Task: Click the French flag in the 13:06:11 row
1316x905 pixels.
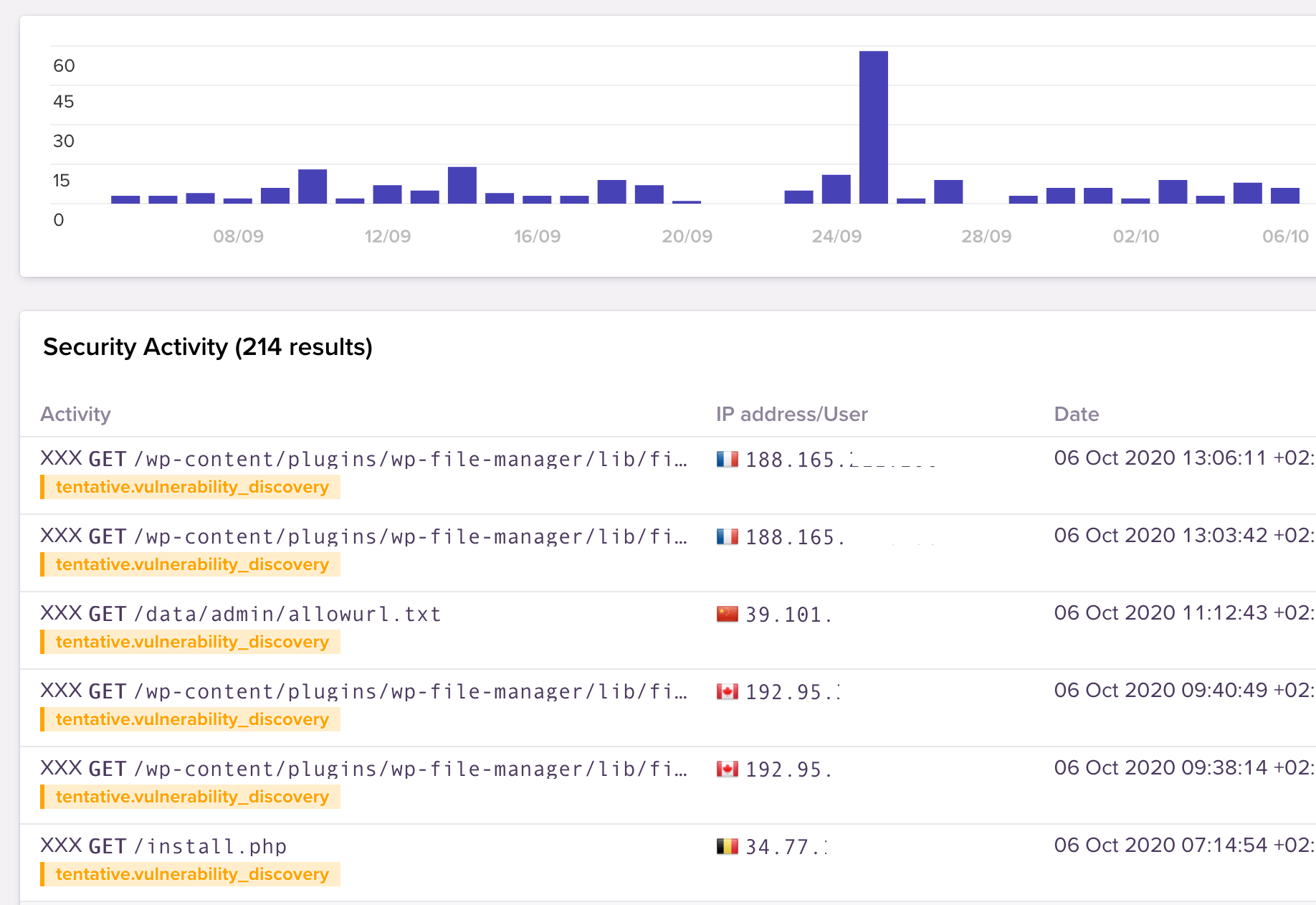Action: click(727, 459)
